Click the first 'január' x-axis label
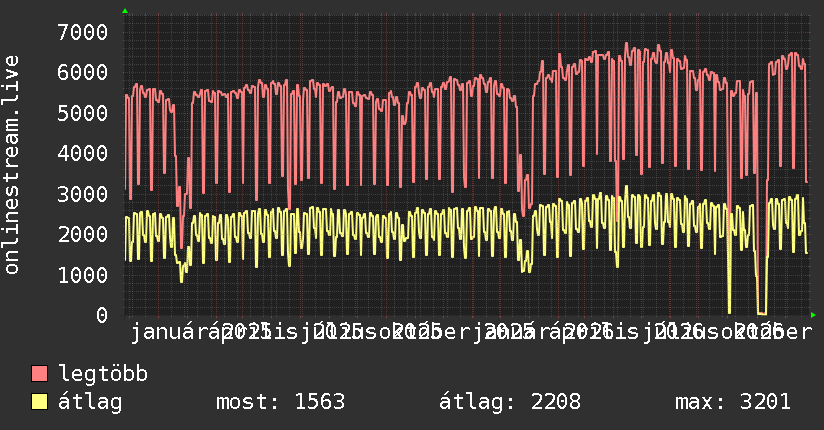The width and height of the screenshot is (824, 430). 170,332
